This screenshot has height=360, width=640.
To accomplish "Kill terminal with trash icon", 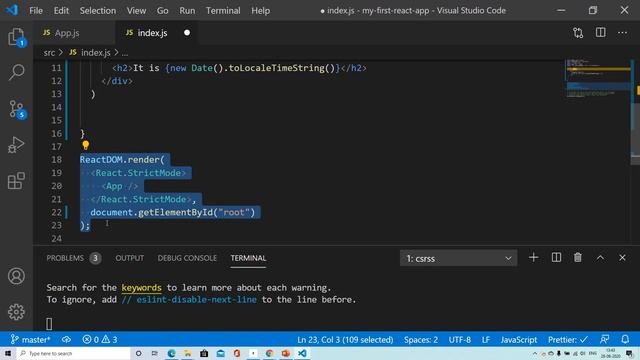I will click(x=578, y=258).
